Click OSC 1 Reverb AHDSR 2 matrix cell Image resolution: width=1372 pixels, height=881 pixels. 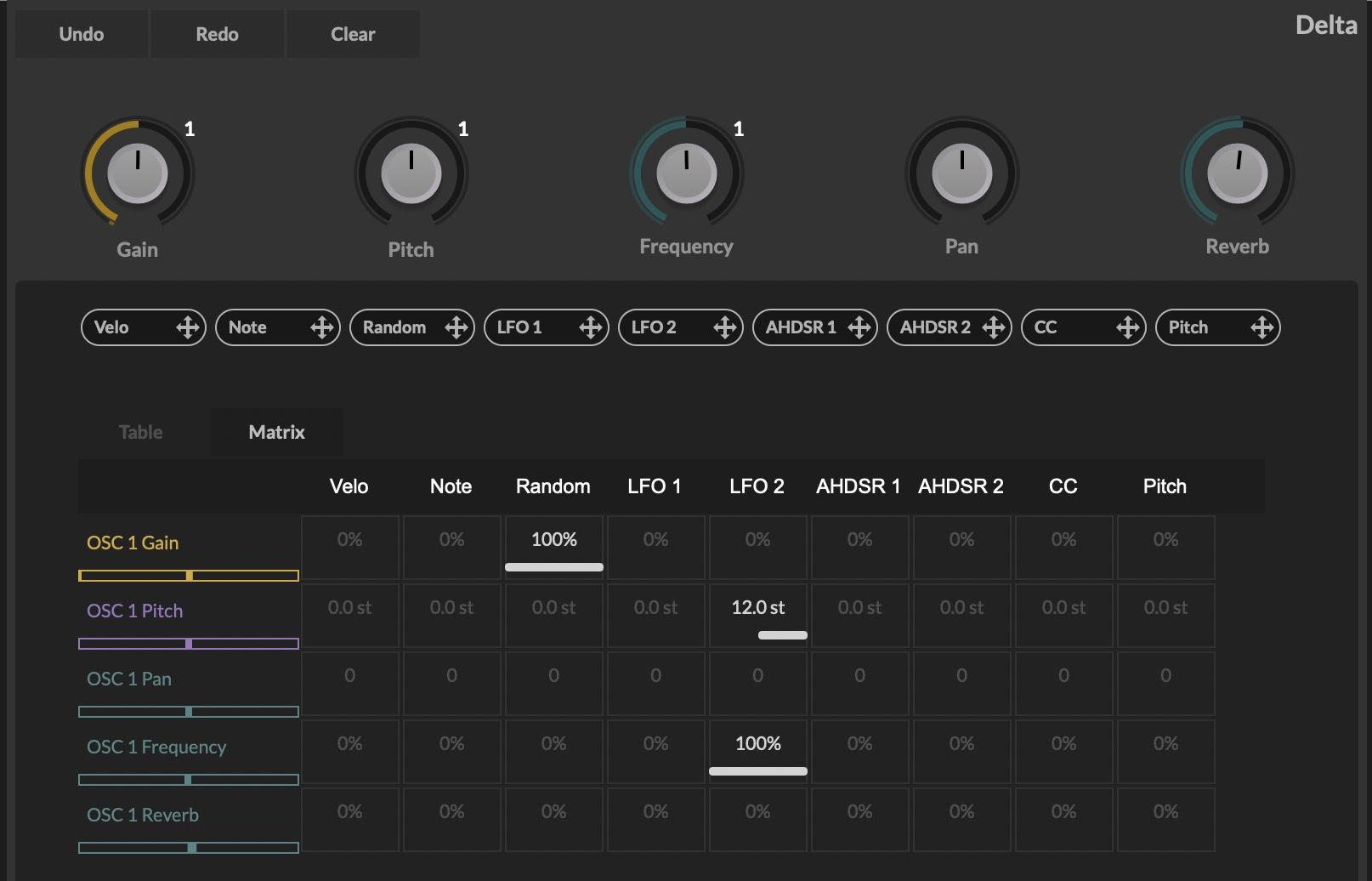point(962,820)
